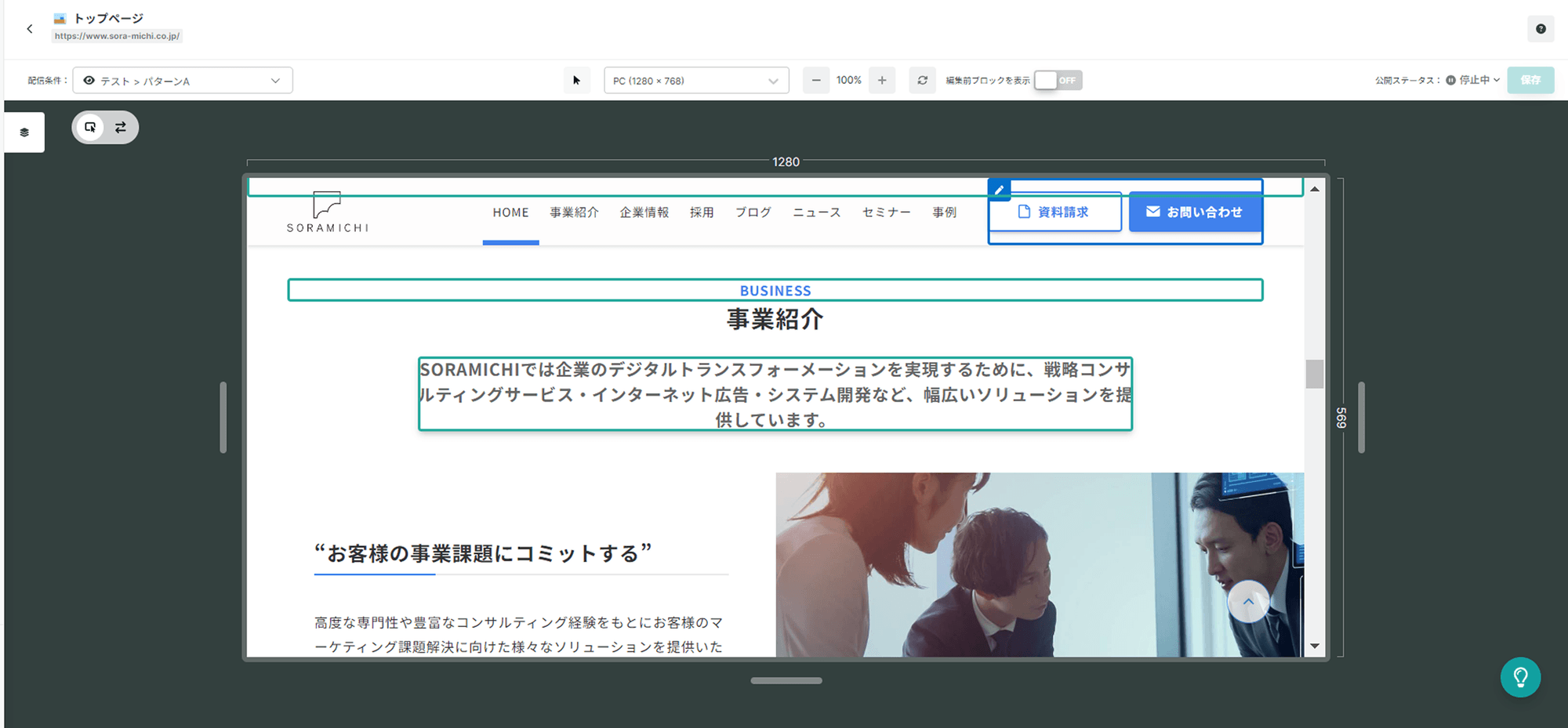
Task: Open the セミナー nav item
Action: coord(887,212)
